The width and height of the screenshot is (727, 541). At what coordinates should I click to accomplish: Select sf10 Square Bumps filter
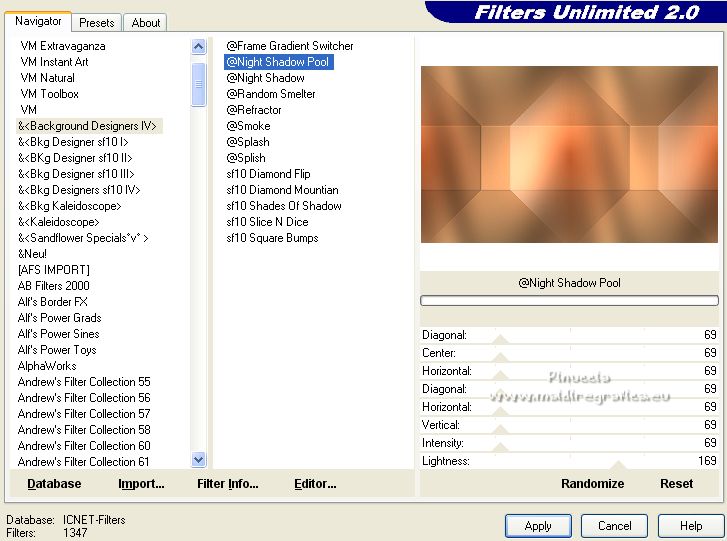coord(272,238)
